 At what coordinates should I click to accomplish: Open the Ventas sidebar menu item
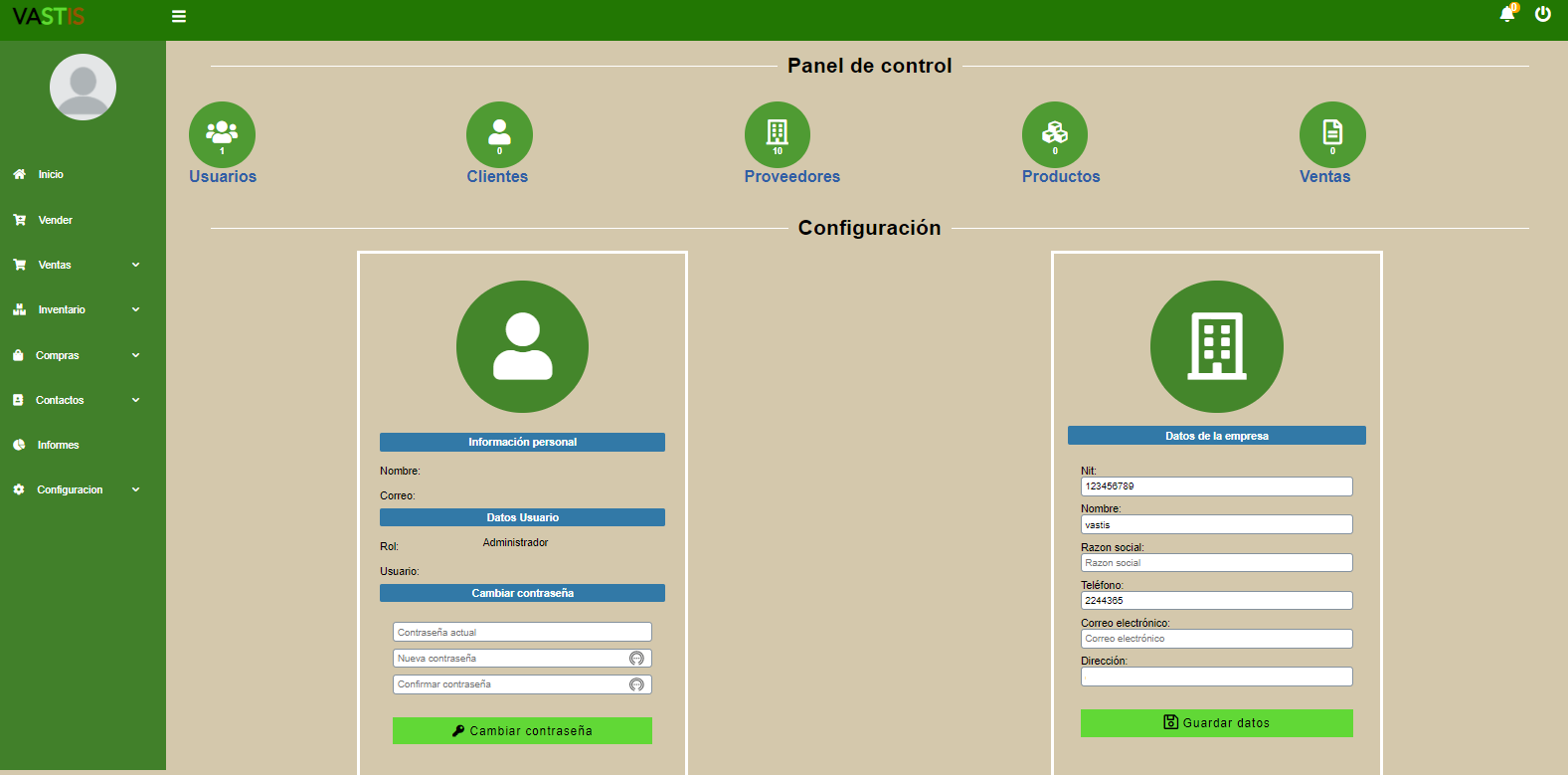pos(55,265)
